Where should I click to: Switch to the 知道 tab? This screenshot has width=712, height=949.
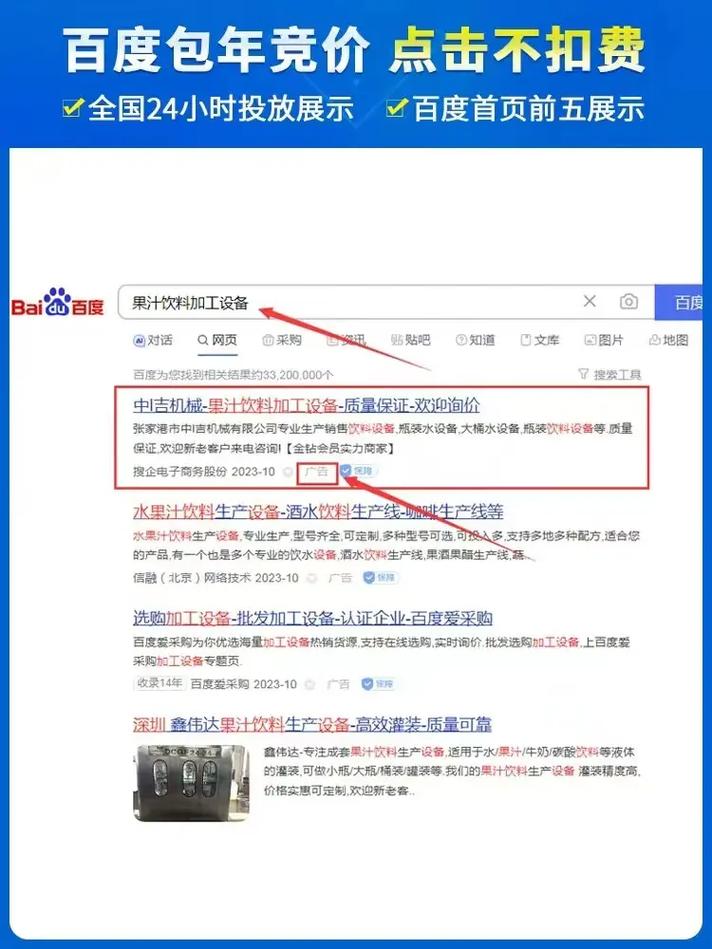475,340
